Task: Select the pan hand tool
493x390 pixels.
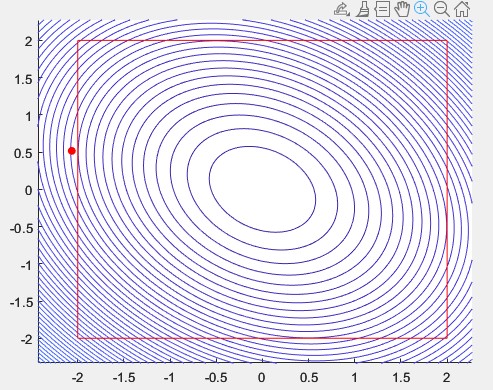Action: (x=402, y=9)
